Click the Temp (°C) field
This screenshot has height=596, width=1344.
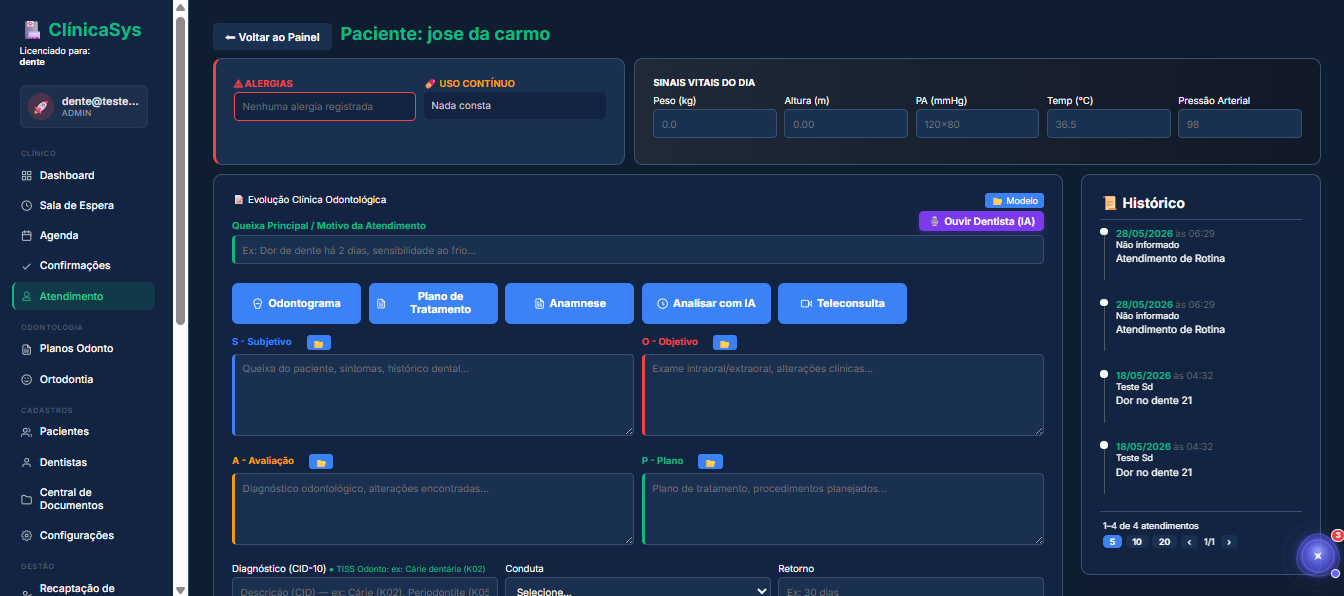(x=1108, y=123)
